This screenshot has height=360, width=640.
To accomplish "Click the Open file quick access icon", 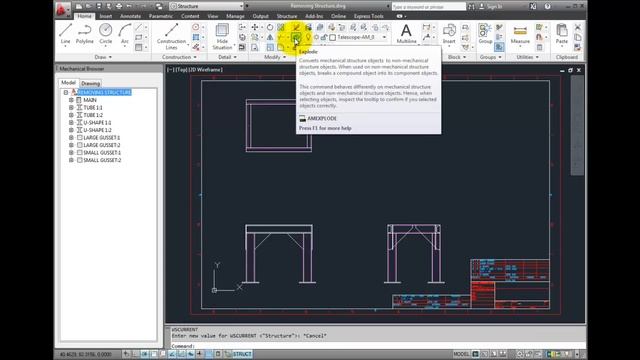I will (x=89, y=6).
